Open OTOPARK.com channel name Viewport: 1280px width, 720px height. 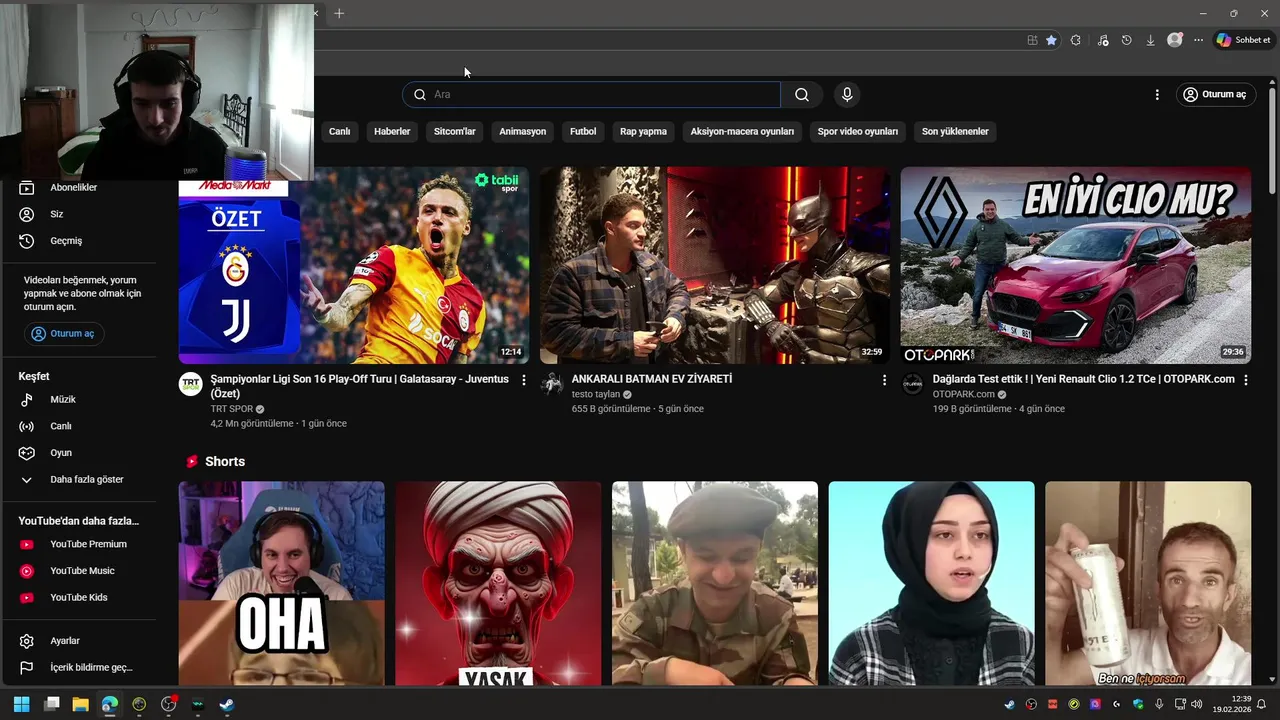[x=964, y=394]
